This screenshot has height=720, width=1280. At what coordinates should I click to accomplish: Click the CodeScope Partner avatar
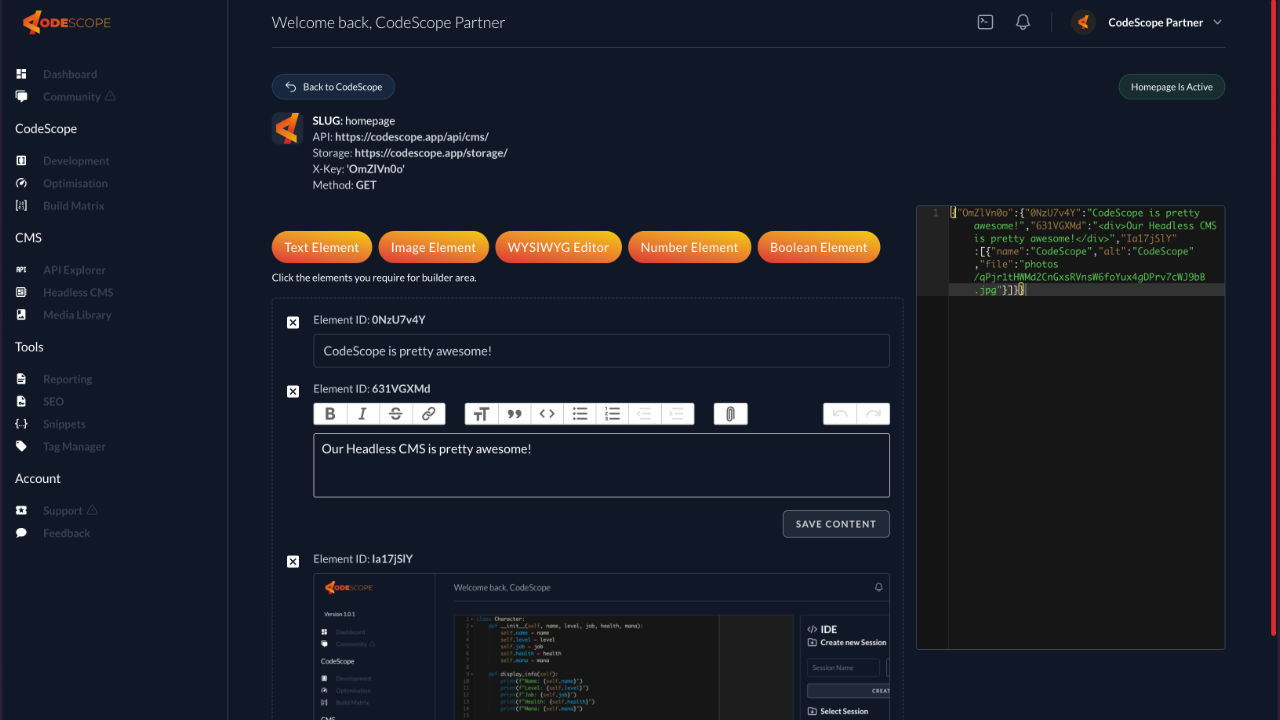(x=1083, y=22)
